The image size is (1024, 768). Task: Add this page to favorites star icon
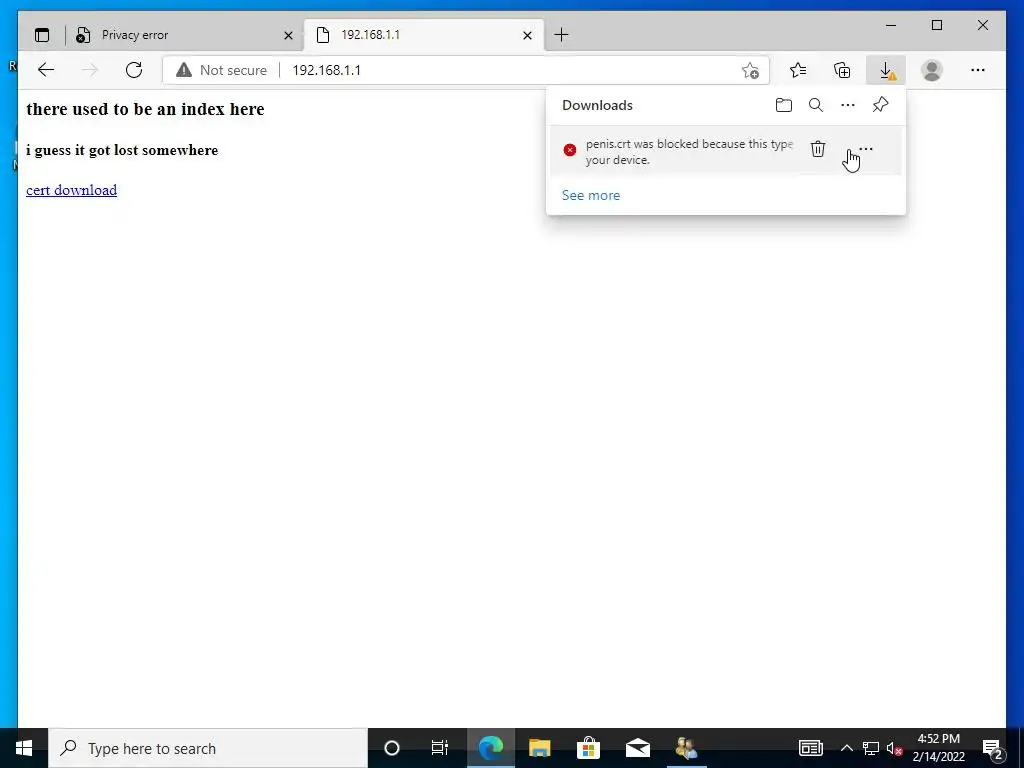(750, 70)
